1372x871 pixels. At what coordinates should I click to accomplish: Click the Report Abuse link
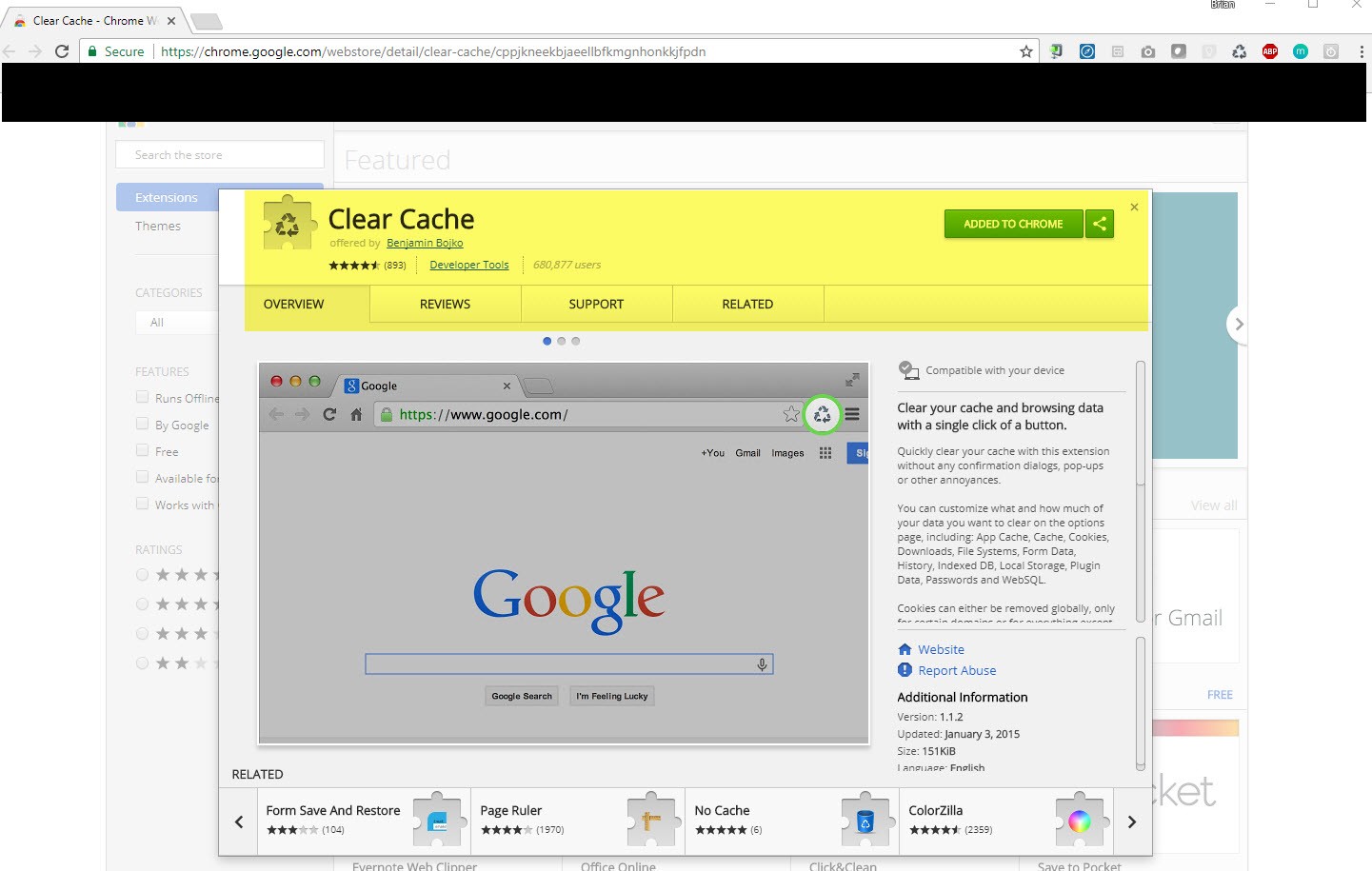957,670
